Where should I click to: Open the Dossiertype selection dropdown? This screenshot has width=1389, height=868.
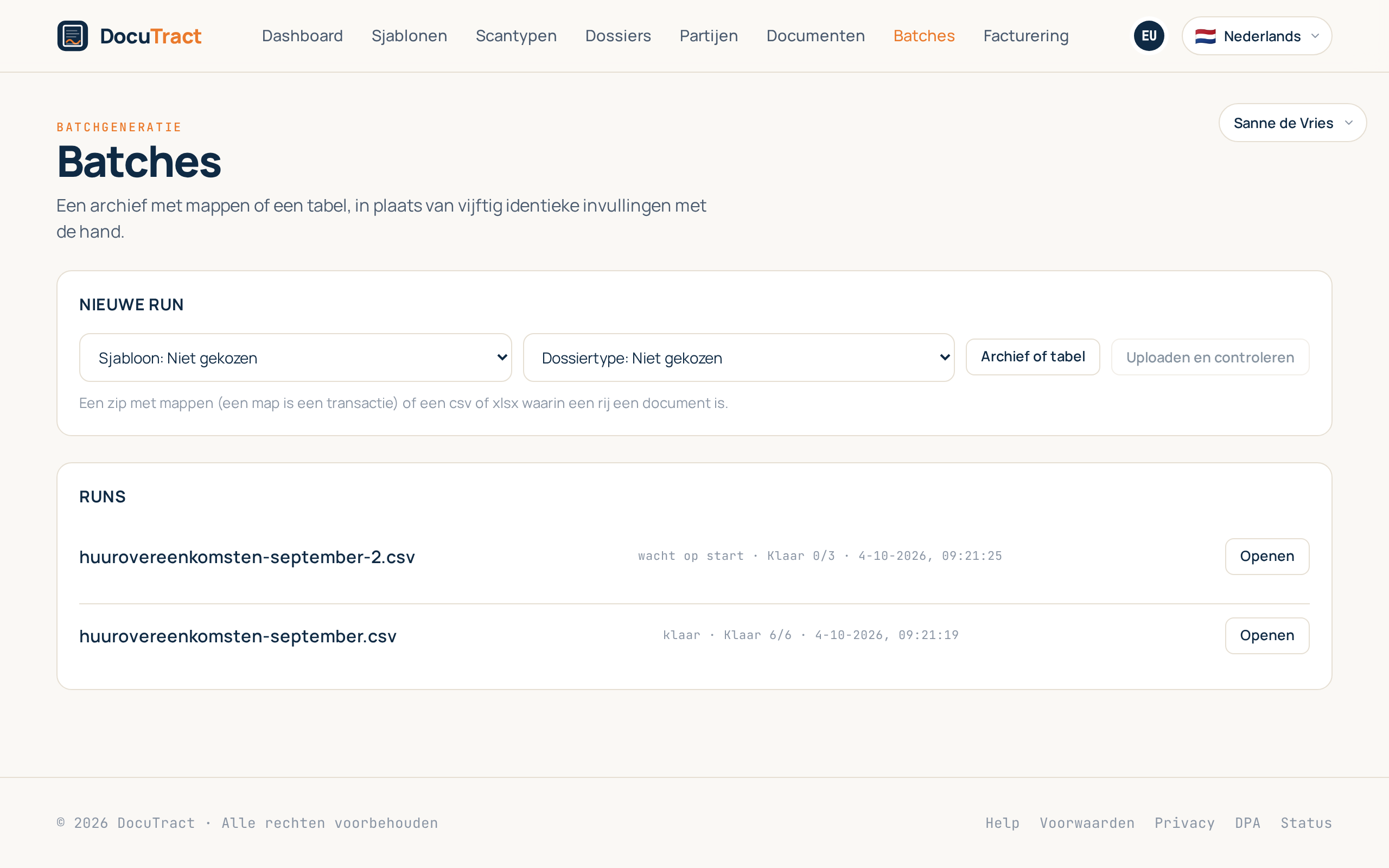tap(738, 358)
